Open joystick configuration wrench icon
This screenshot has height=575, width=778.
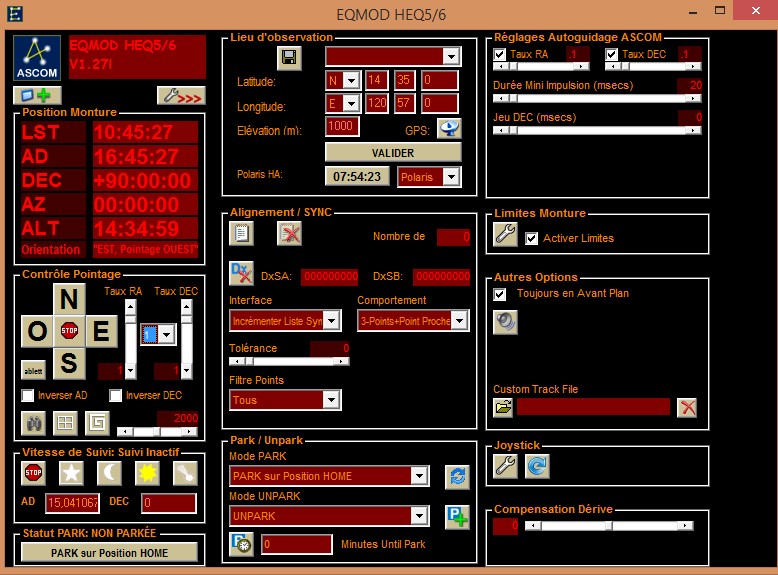tap(506, 466)
